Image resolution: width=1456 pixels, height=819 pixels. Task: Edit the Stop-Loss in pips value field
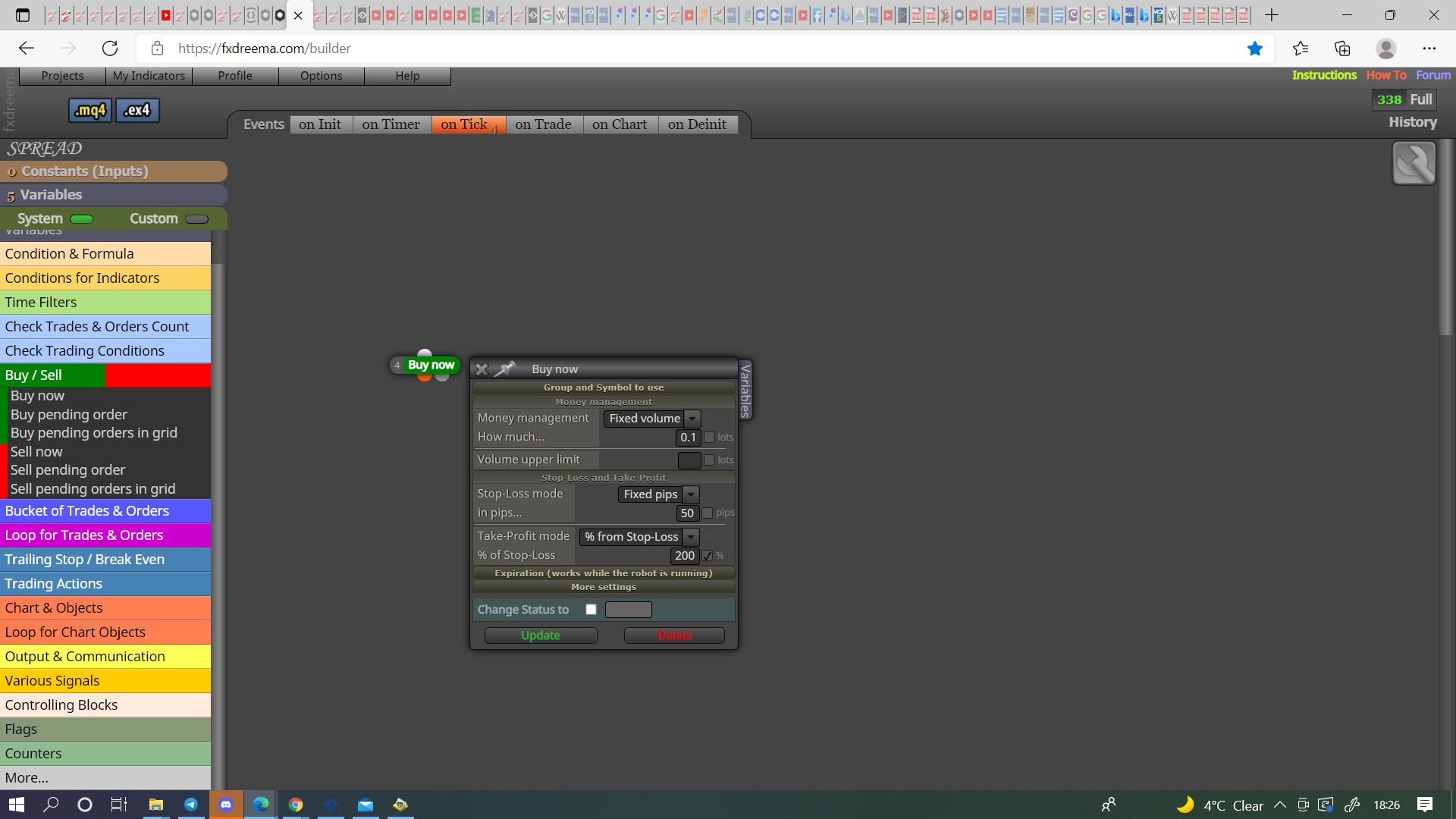[x=687, y=513]
